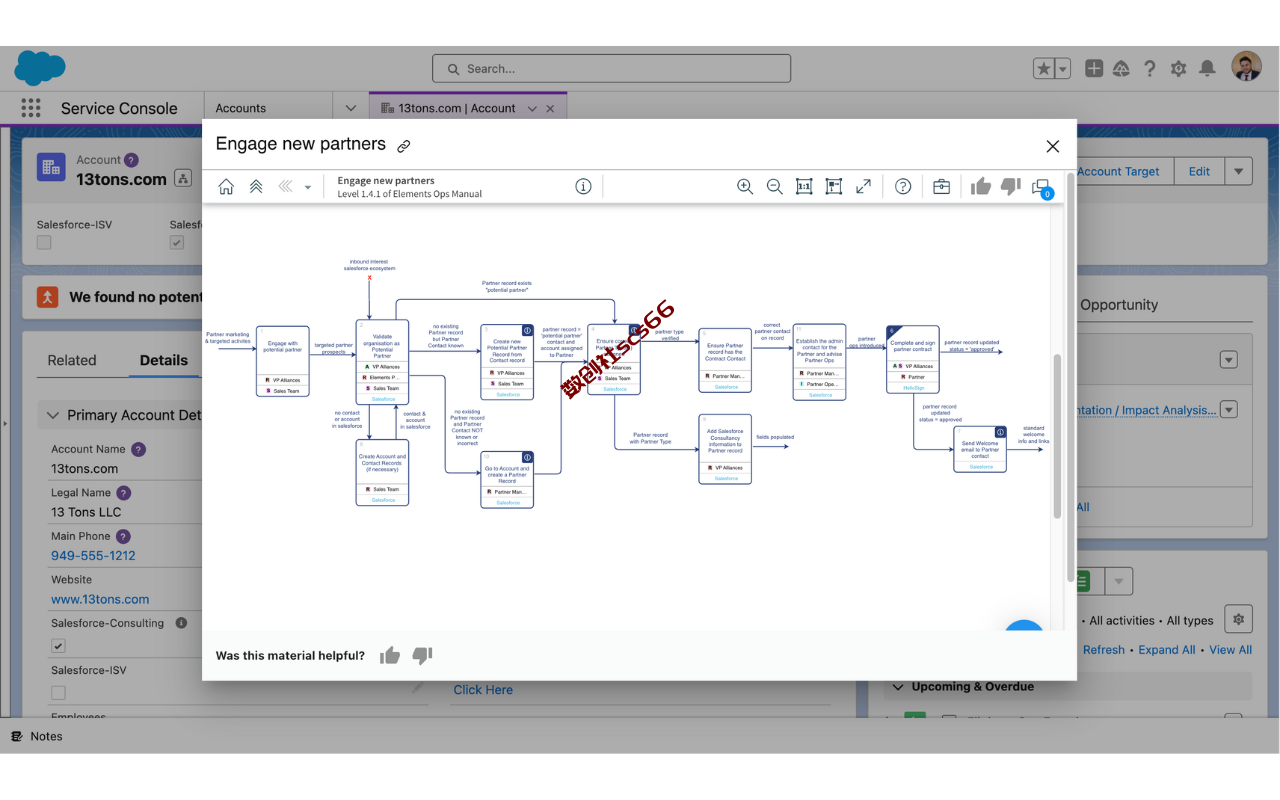
Task: Call main phone 949-555-1212 link
Action: click(x=93, y=556)
